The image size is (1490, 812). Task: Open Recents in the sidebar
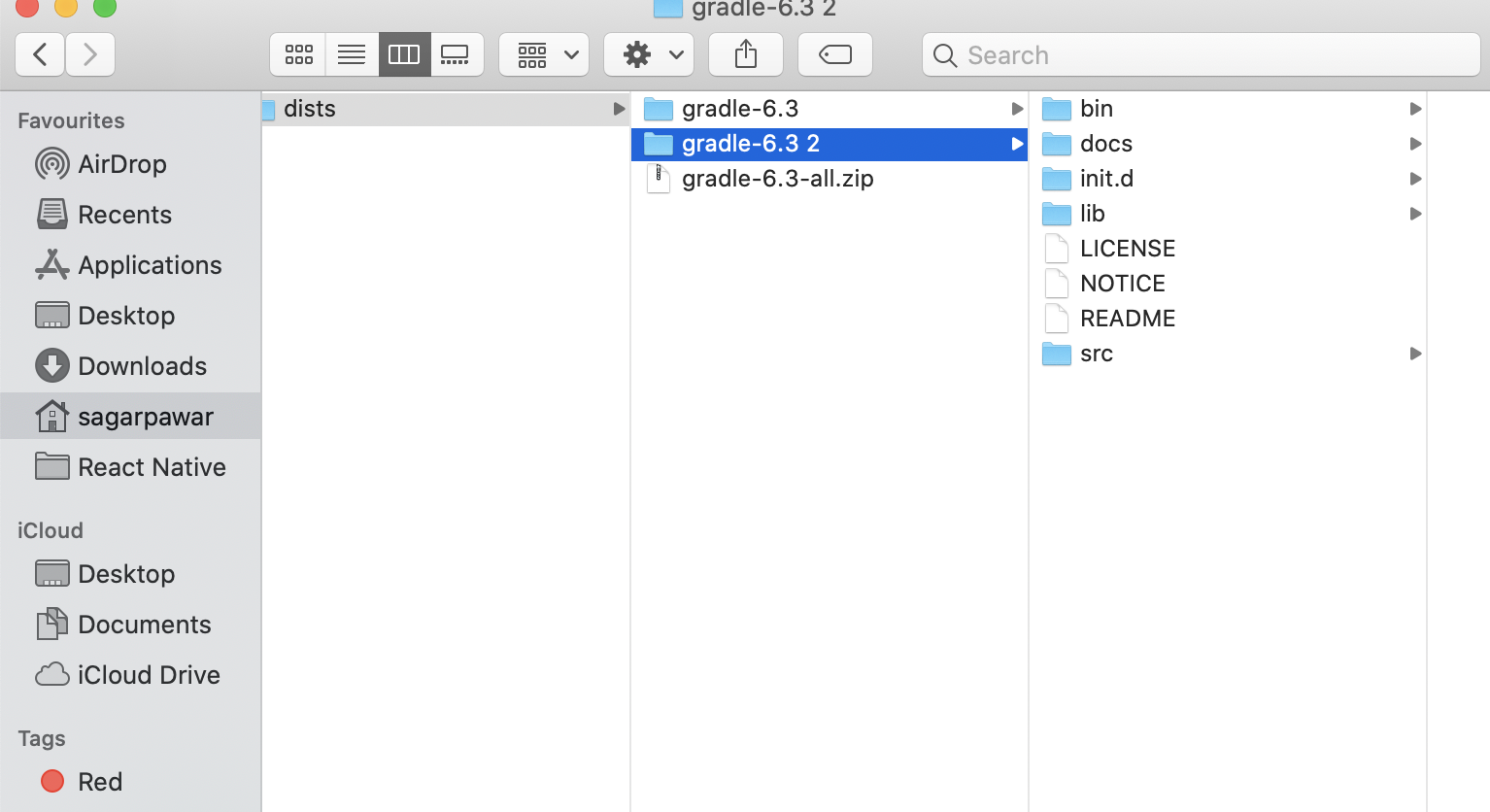click(x=124, y=215)
